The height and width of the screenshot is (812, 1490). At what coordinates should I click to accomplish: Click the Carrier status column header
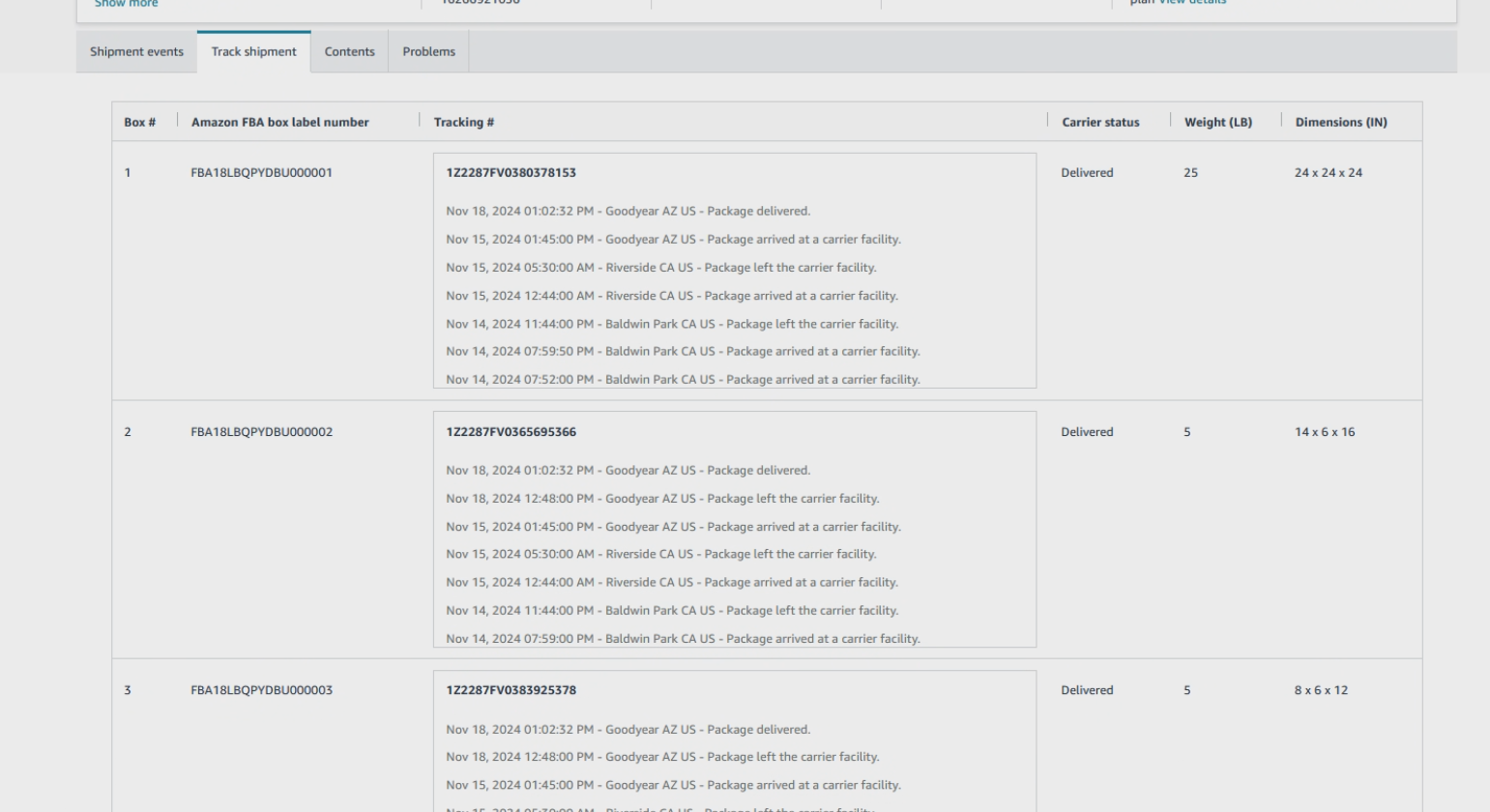[1100, 122]
